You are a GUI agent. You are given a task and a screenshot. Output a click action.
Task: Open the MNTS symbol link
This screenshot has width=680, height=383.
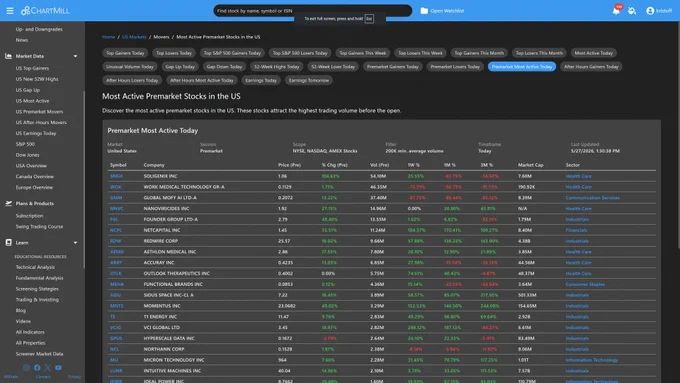coord(117,306)
